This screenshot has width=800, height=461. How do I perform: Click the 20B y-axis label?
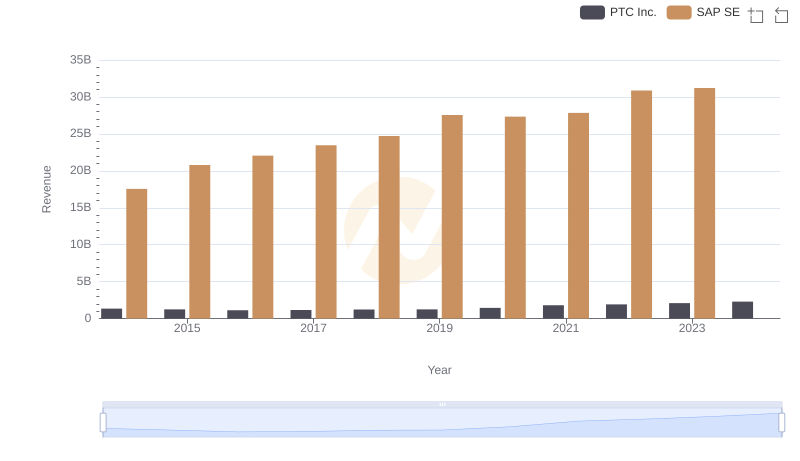(x=81, y=170)
